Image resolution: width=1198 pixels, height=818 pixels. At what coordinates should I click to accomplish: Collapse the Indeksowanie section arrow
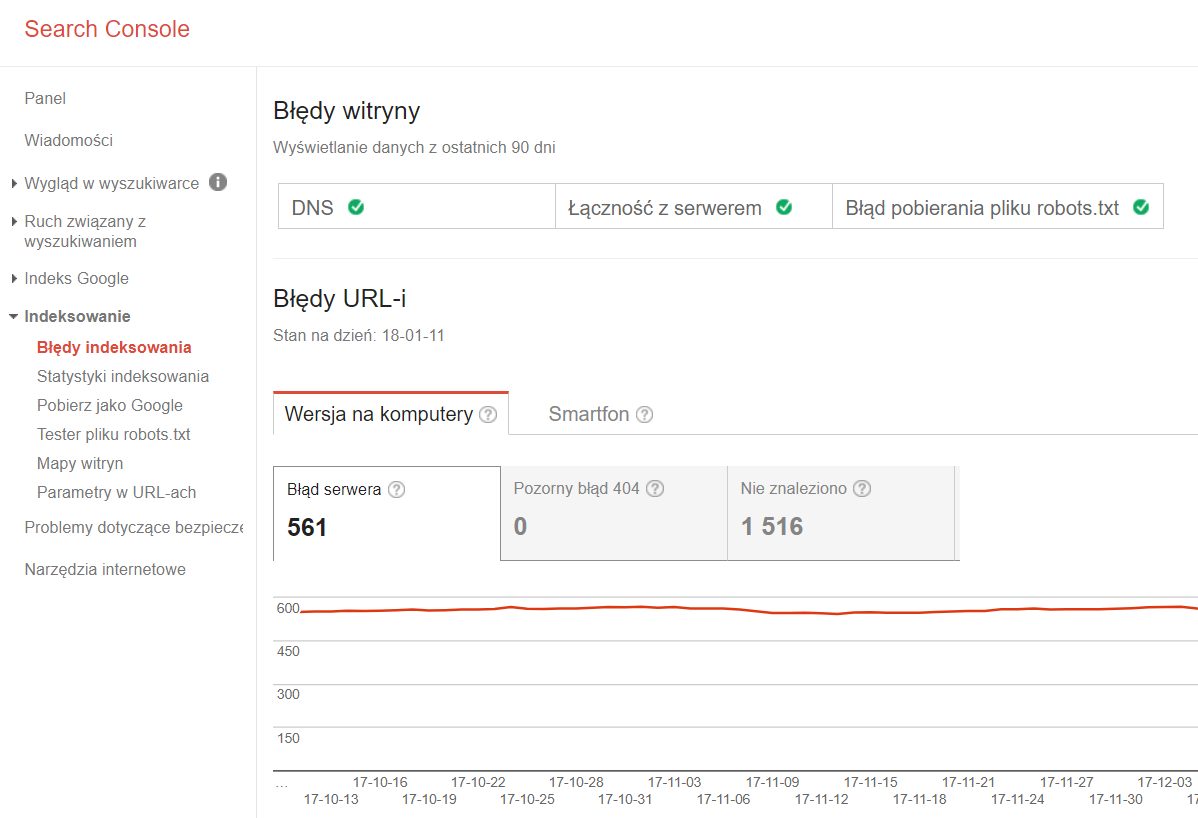pos(13,316)
